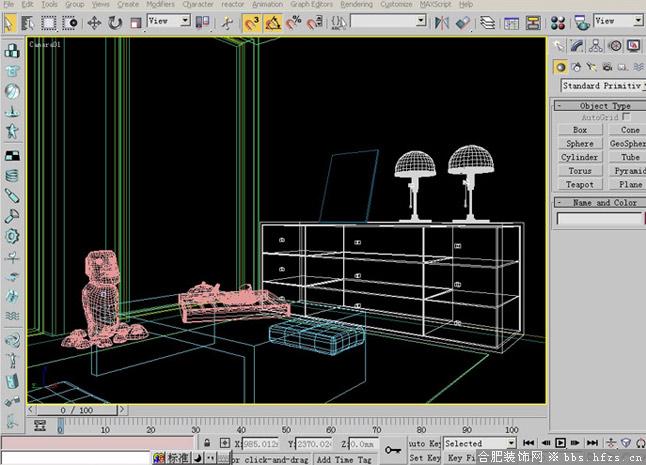Select the Shapes category icon

(576, 67)
